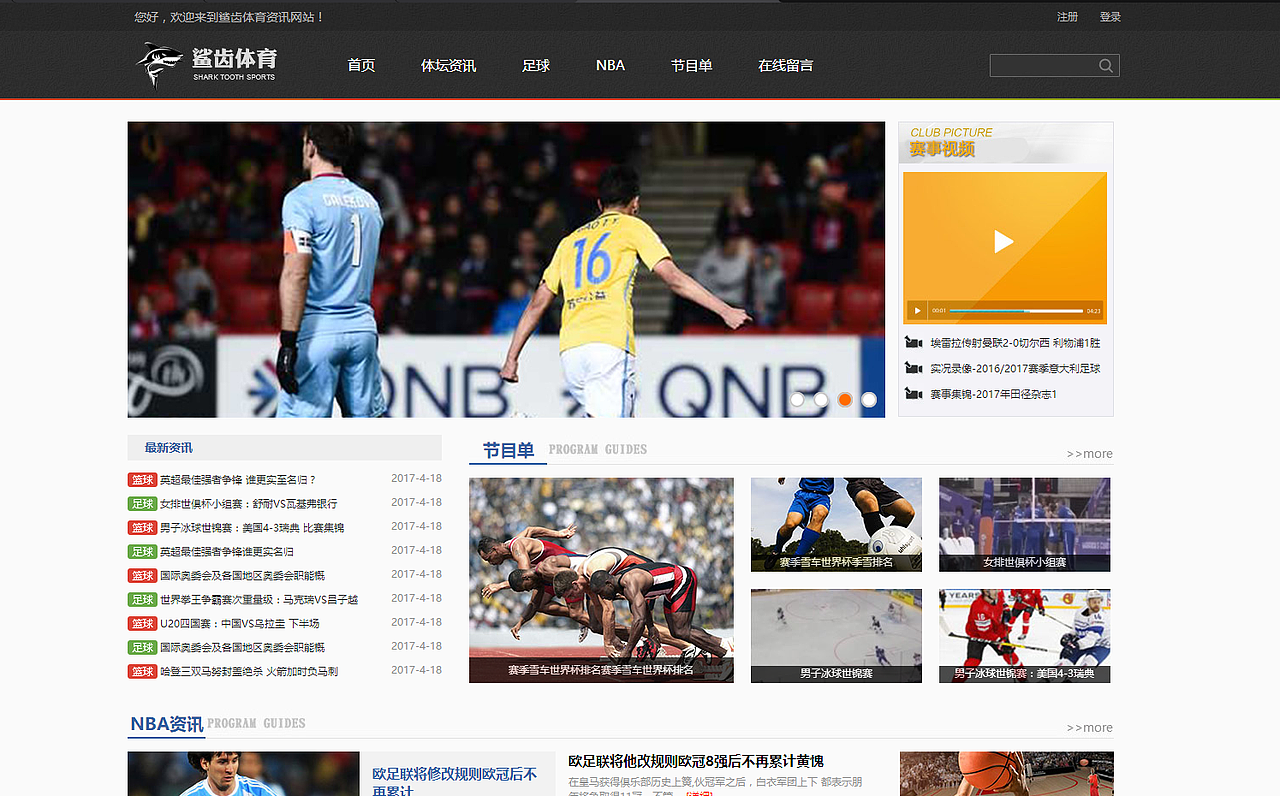Image resolution: width=1280 pixels, height=796 pixels.
Task: Click the 注册 link at top right
Action: point(1067,17)
